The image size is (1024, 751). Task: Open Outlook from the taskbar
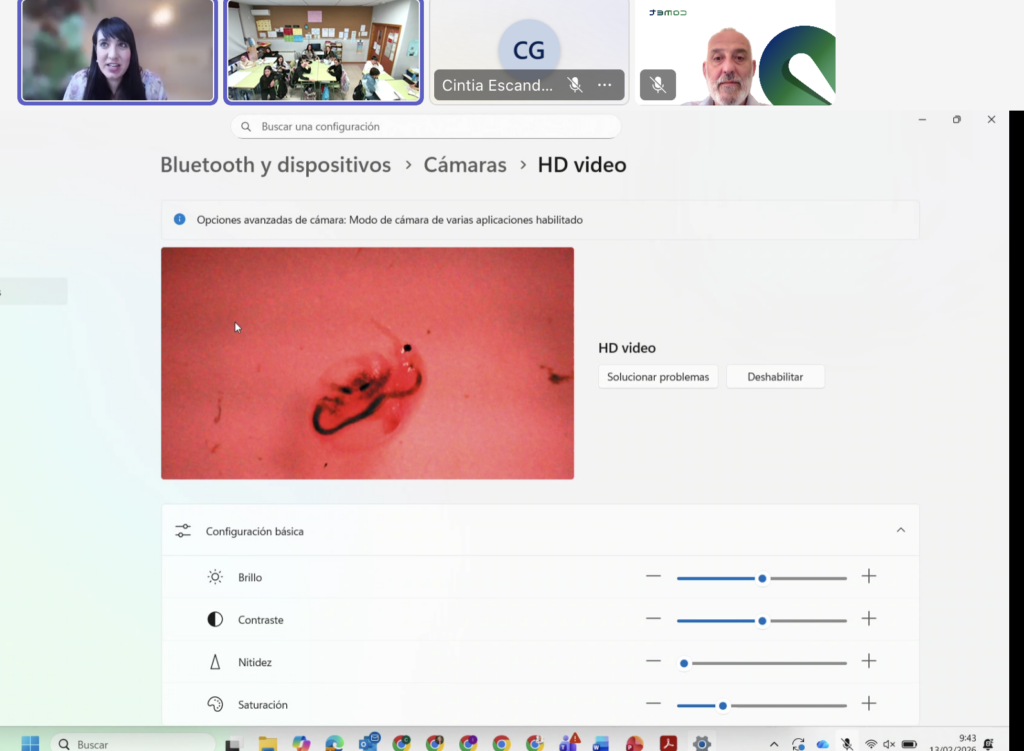pyautogui.click(x=368, y=743)
